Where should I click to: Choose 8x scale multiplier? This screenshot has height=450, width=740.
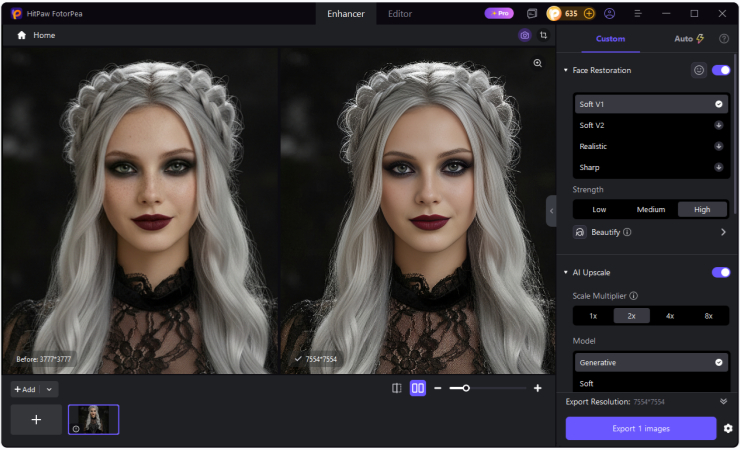(x=708, y=316)
